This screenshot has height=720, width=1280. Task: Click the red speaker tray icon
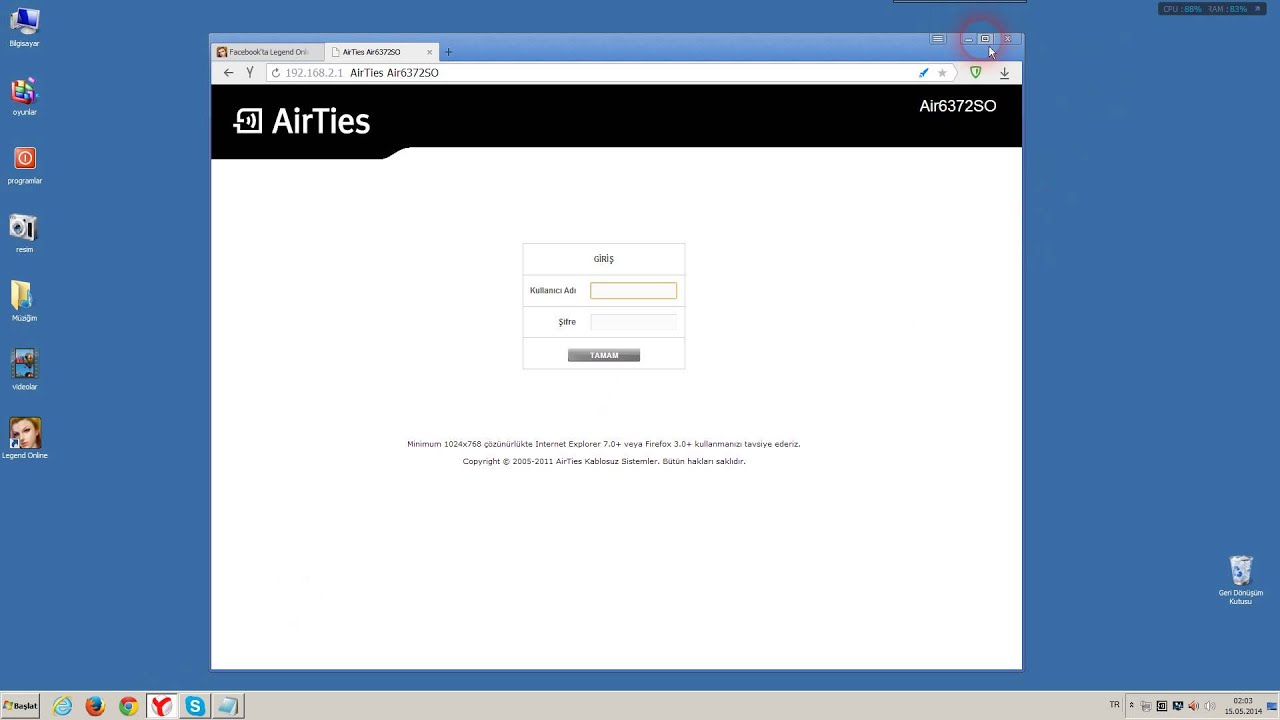click(x=1193, y=706)
